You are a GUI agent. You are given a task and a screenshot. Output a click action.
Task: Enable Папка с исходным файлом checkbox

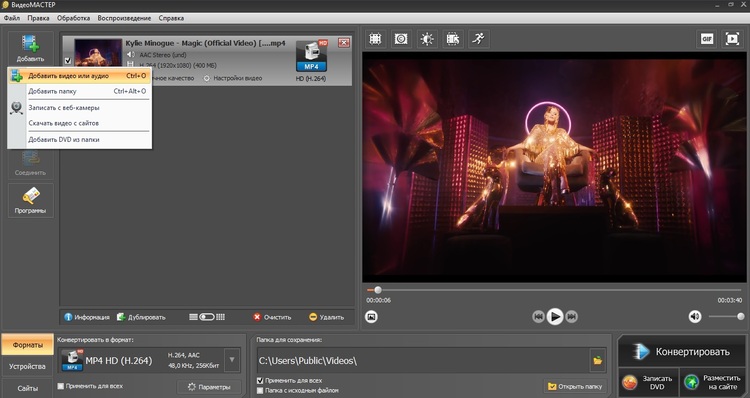point(260,391)
